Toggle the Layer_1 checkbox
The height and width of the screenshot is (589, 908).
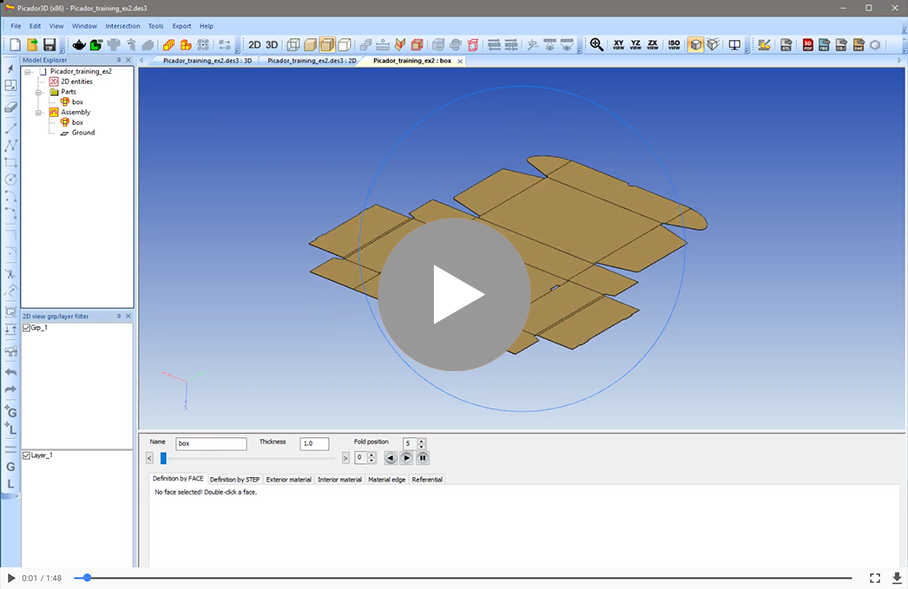[26, 456]
